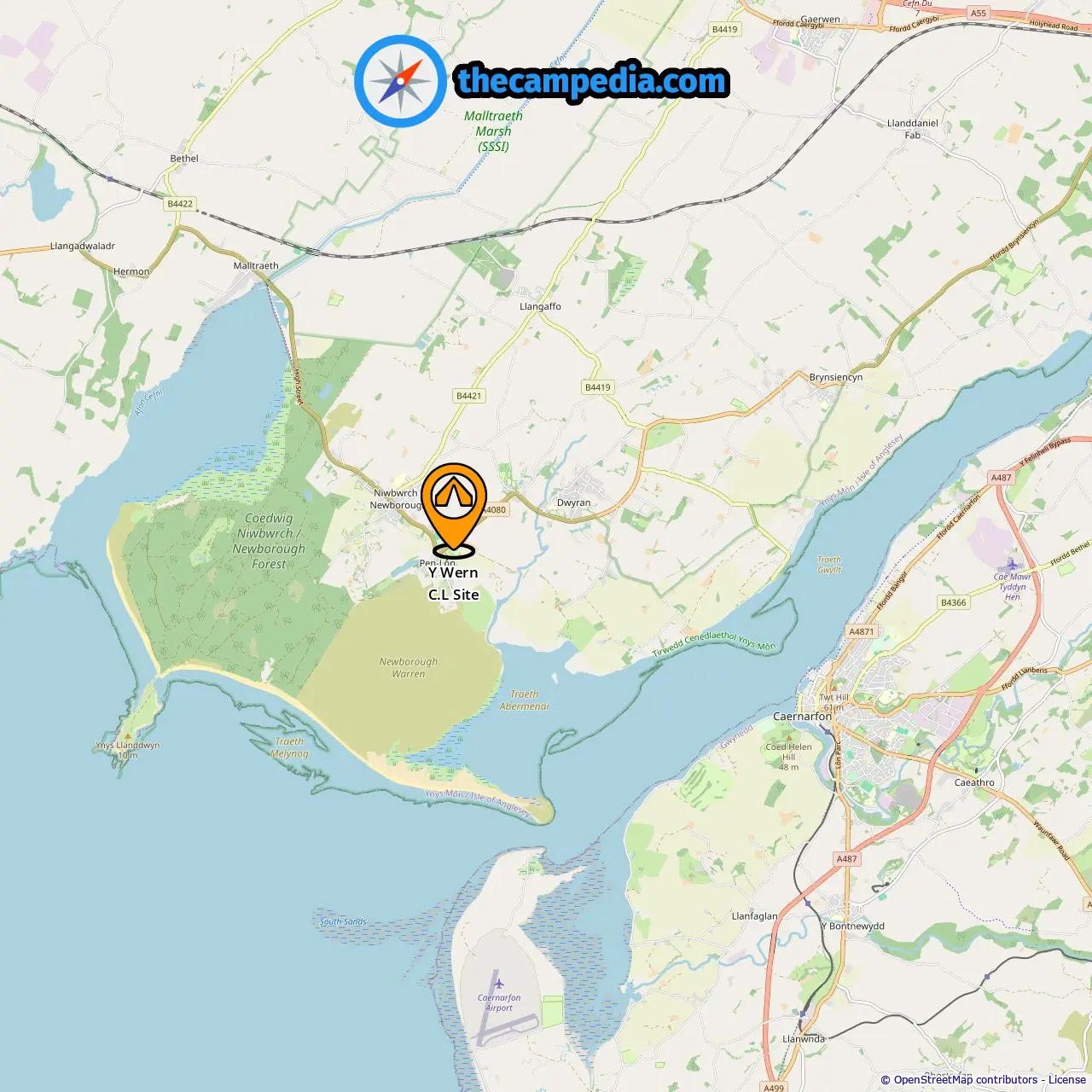Open the License link

coord(1067,1079)
